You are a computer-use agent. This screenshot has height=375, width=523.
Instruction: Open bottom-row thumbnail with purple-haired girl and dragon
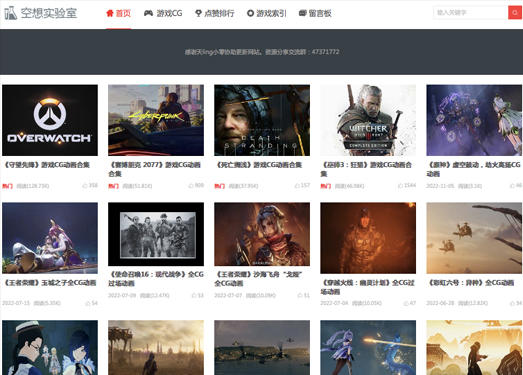pos(368,348)
